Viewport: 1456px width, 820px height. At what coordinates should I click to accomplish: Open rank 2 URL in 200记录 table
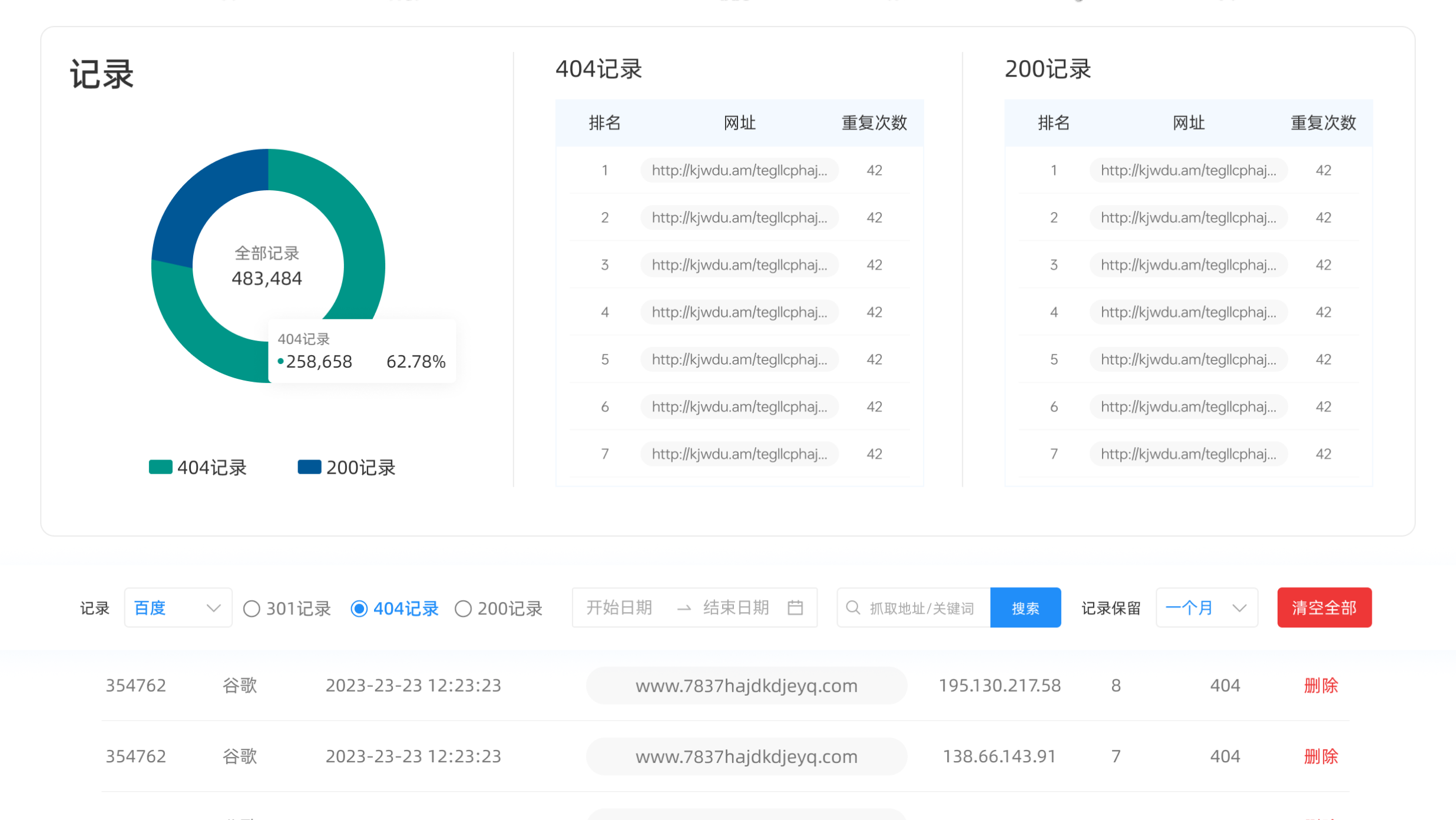(x=1189, y=217)
